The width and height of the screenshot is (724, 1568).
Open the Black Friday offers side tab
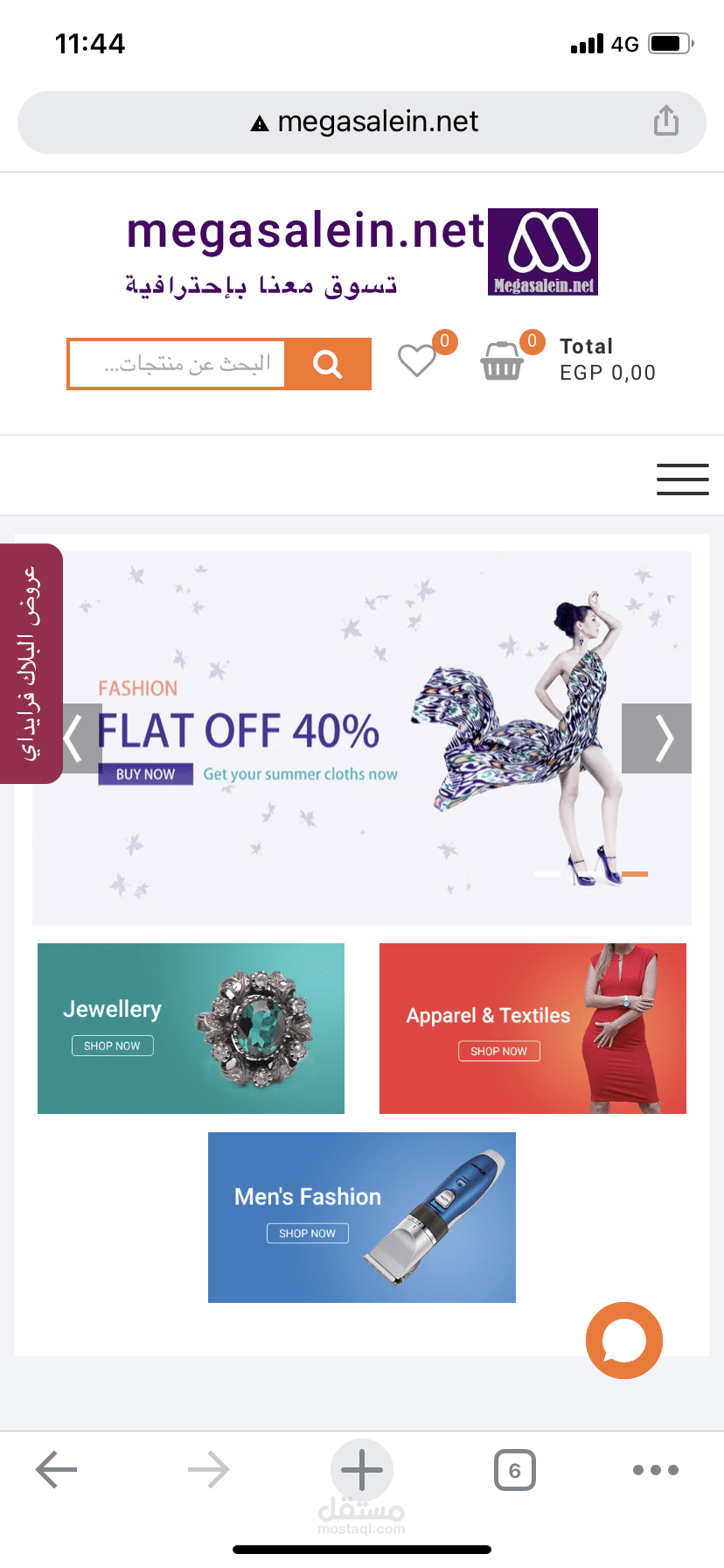tap(31, 663)
